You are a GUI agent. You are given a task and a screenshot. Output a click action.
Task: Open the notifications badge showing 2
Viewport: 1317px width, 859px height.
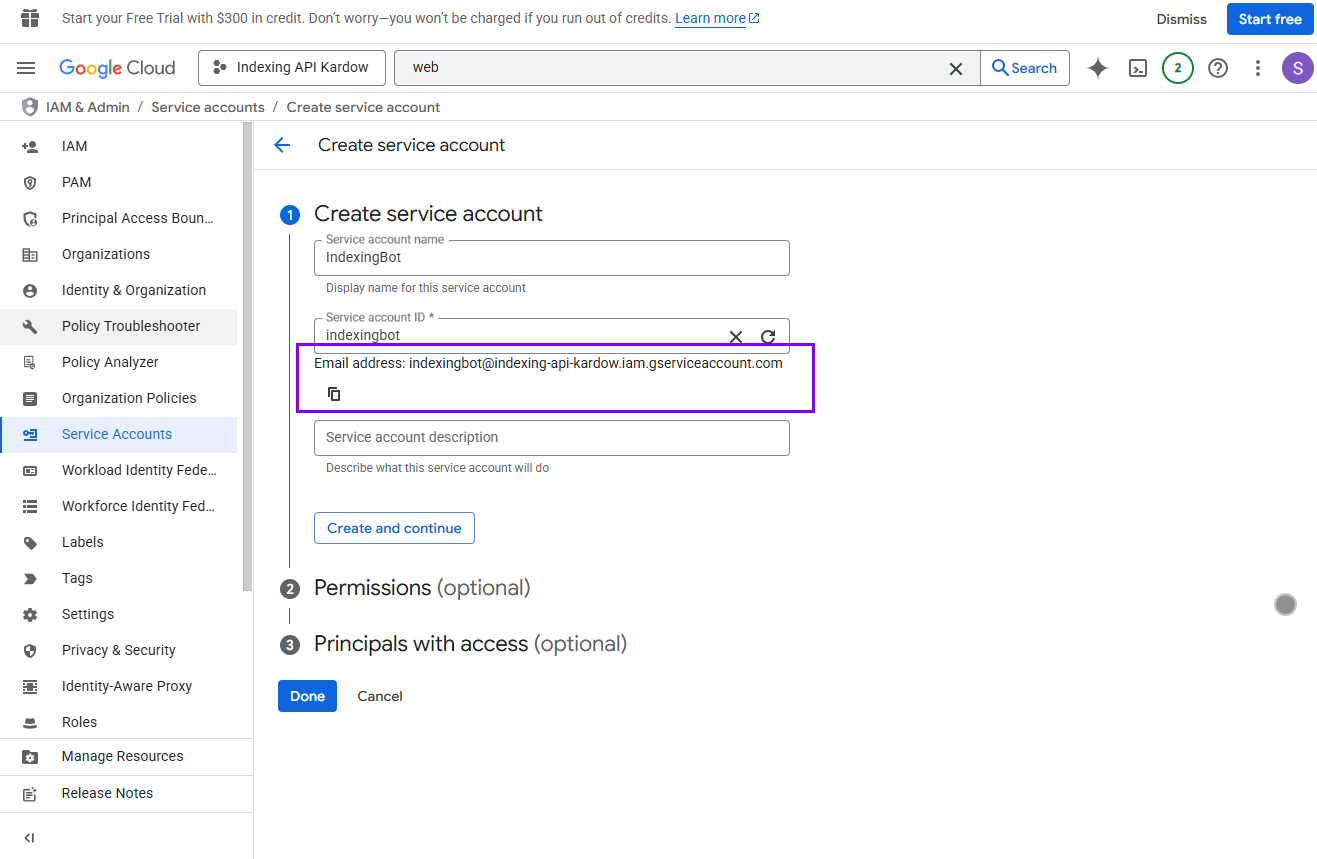coord(1177,68)
